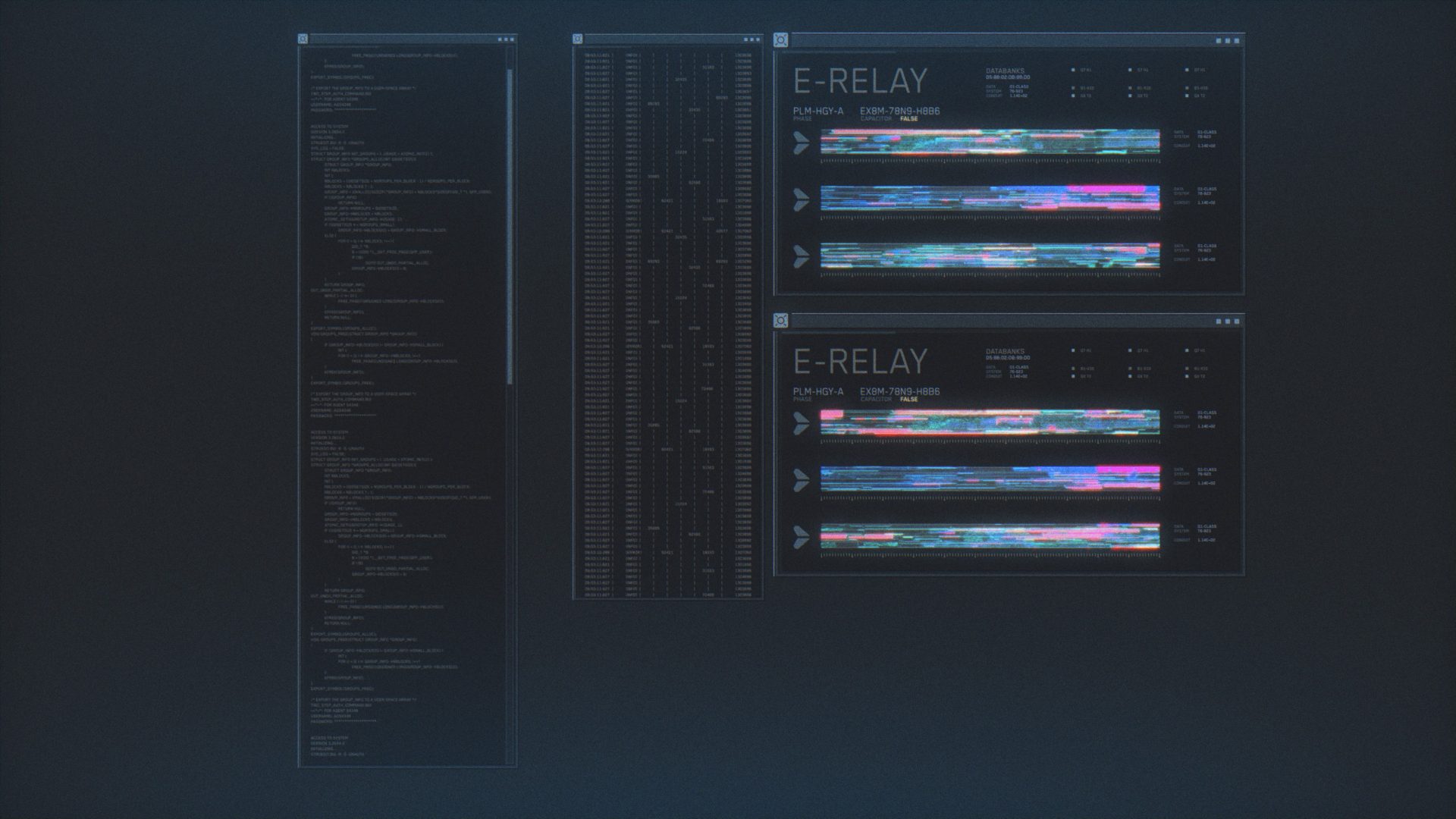Click the E-RELAY title in the lower panel
Image resolution: width=1456 pixels, height=819 pixels.
point(860,361)
